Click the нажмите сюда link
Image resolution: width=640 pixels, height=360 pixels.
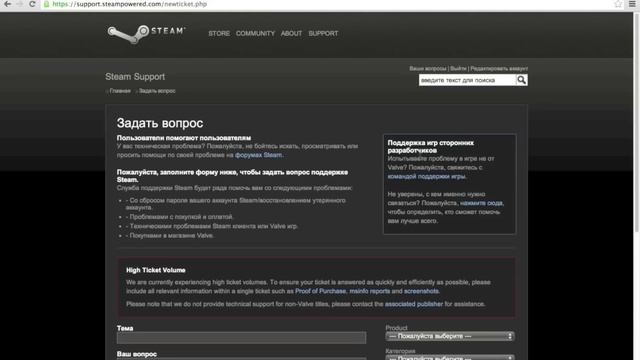tap(482, 203)
